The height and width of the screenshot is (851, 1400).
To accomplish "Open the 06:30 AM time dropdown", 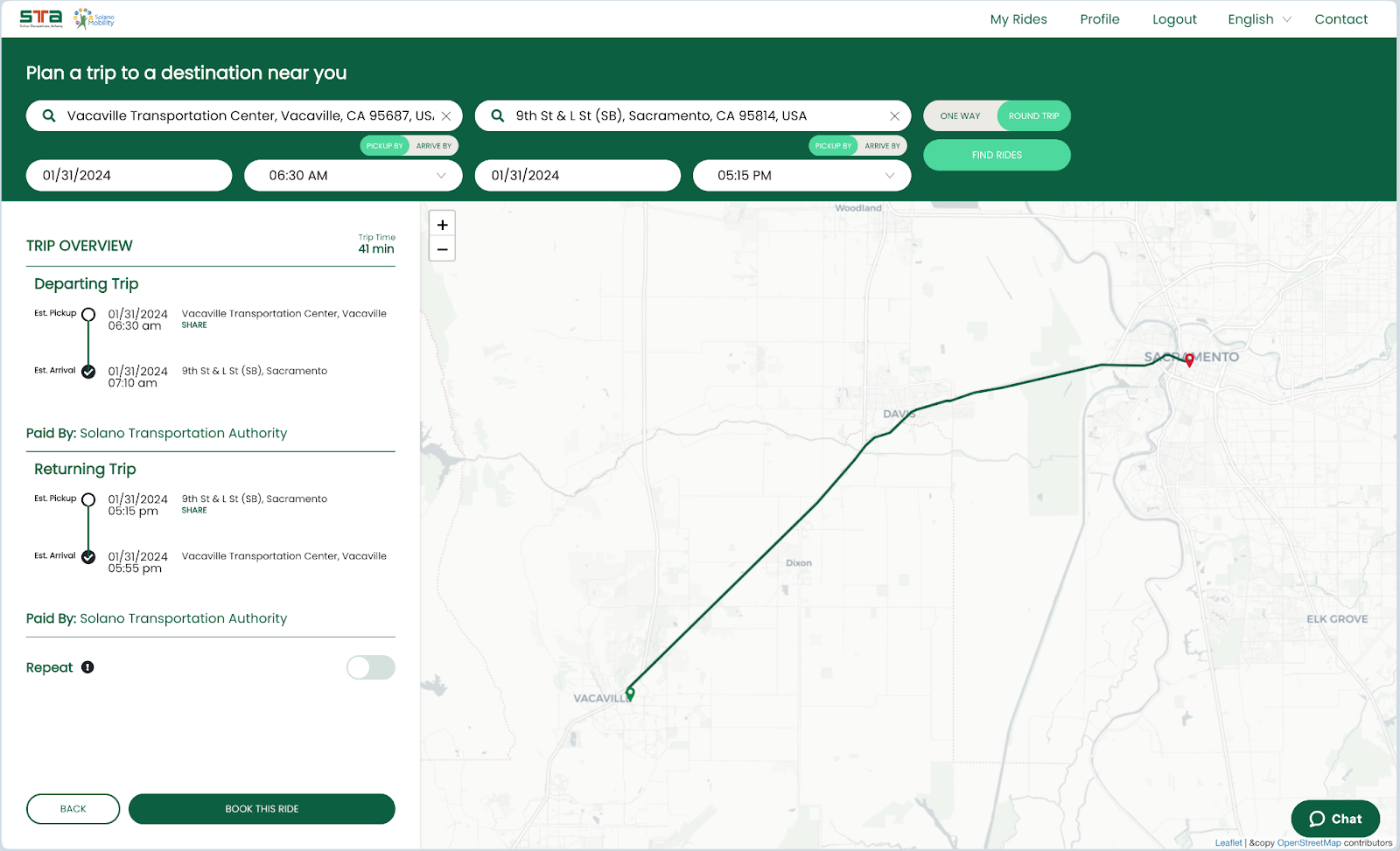I will tap(353, 175).
